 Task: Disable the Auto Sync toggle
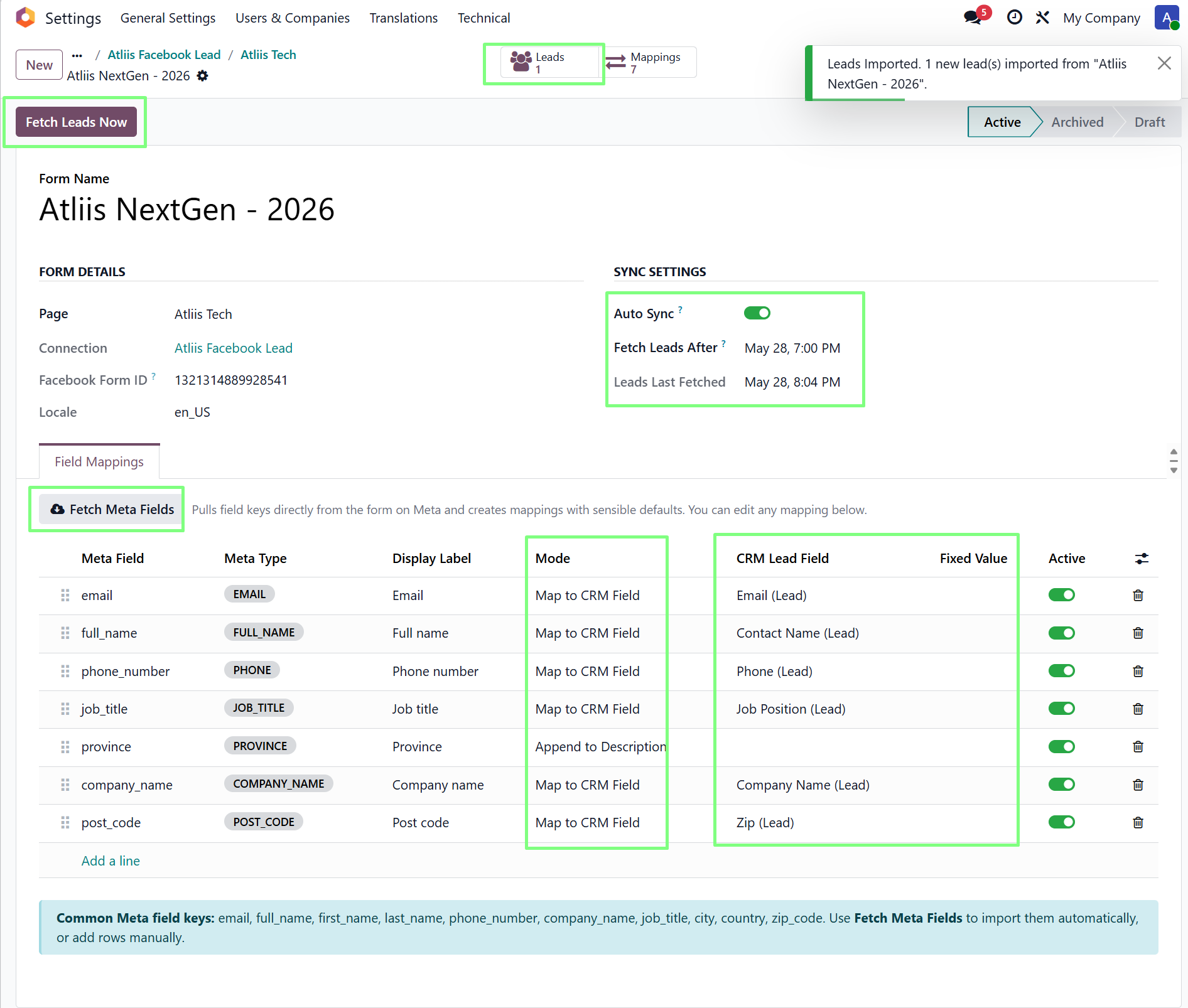pos(757,313)
